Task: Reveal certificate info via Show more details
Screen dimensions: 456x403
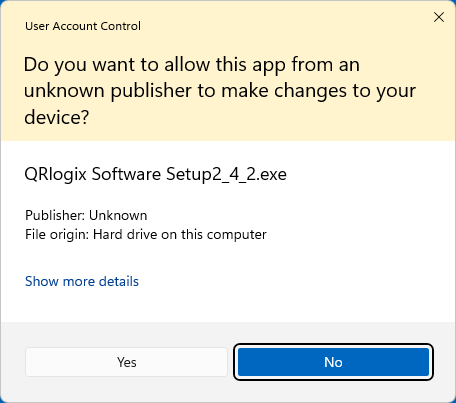Action: coord(82,281)
